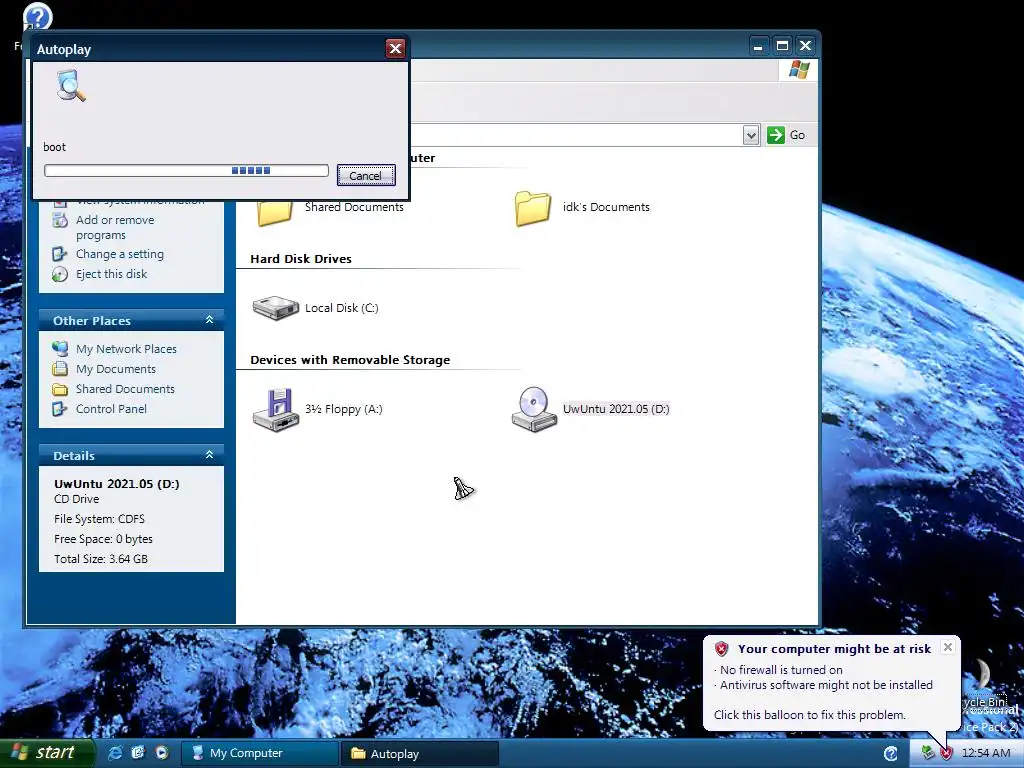This screenshot has height=768, width=1024.
Task: Click the My Documents sidebar icon
Action: coord(59,368)
